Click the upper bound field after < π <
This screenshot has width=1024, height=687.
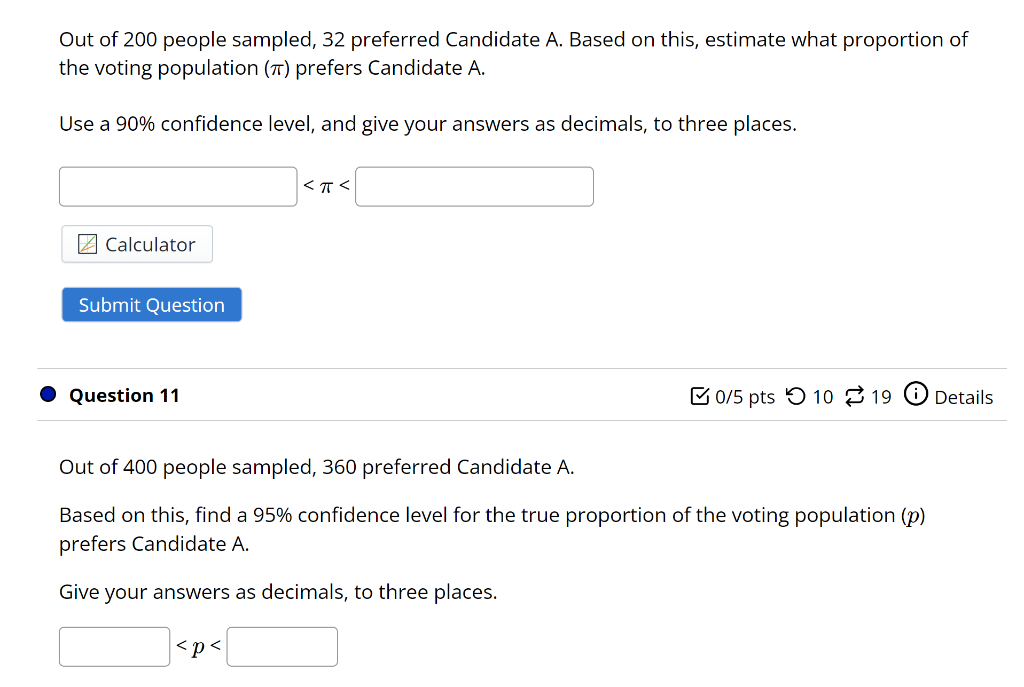pyautogui.click(x=474, y=186)
